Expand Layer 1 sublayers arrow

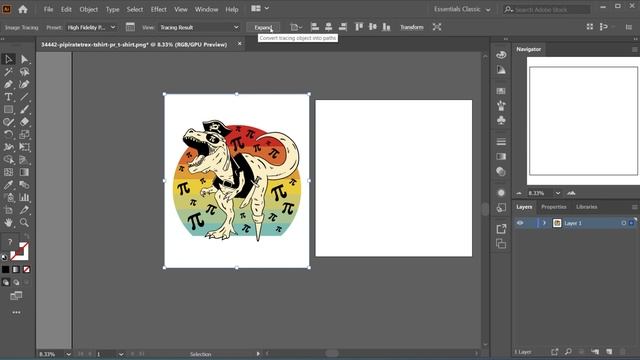(x=544, y=223)
